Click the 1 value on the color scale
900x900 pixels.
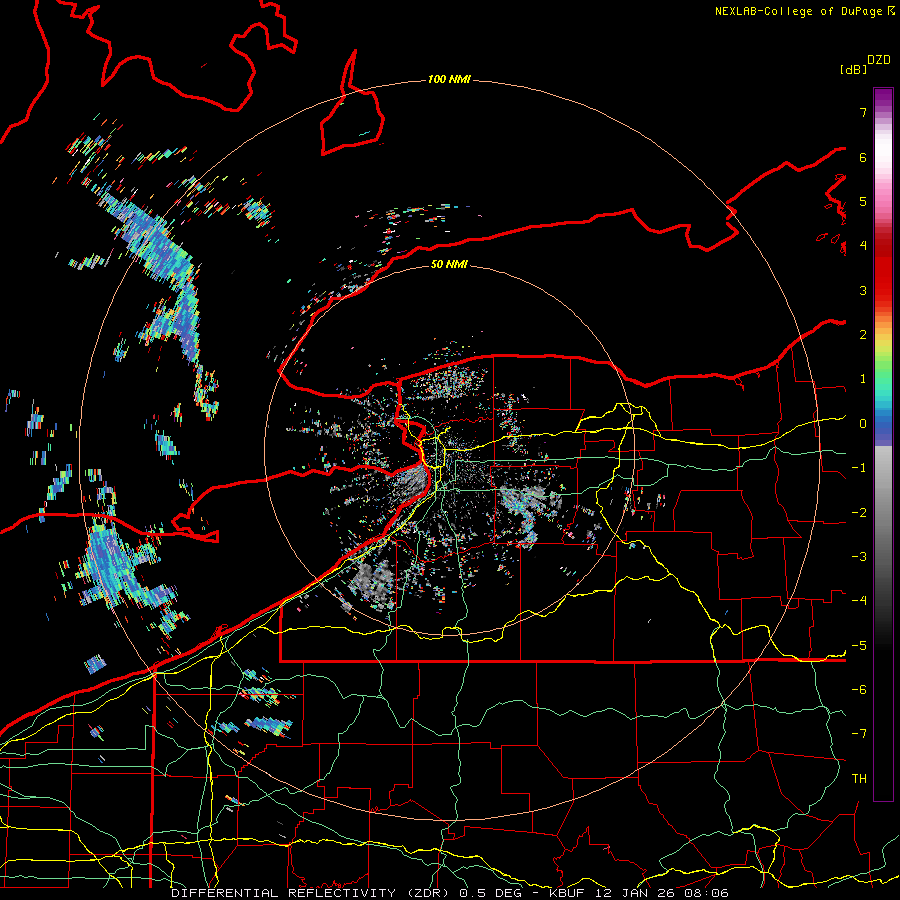coord(863,379)
